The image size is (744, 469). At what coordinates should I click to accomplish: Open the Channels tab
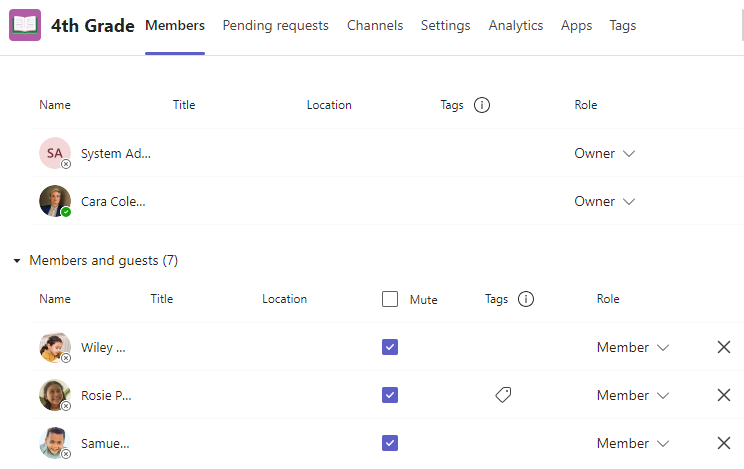coord(375,26)
